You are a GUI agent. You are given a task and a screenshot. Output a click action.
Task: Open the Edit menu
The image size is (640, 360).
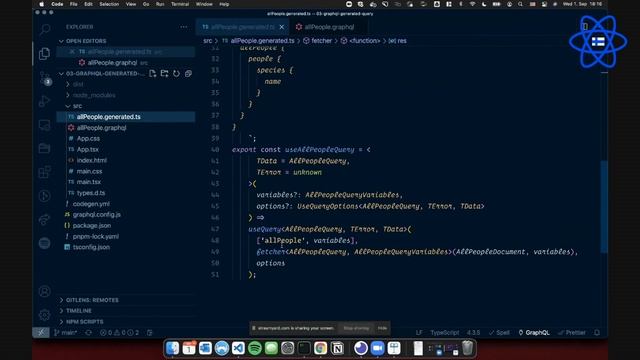coord(88,4)
